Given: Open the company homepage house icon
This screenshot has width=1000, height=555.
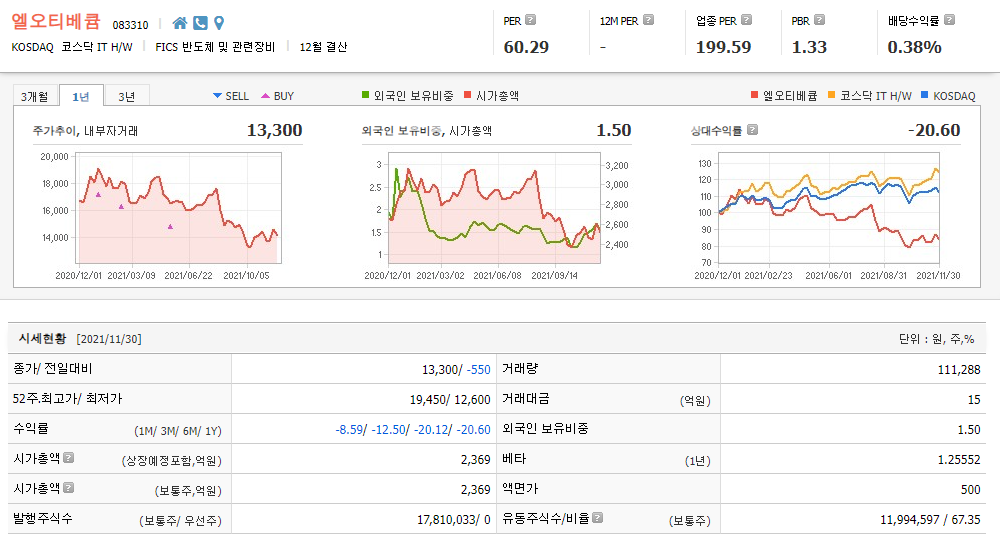Looking at the screenshot, I should [x=180, y=24].
